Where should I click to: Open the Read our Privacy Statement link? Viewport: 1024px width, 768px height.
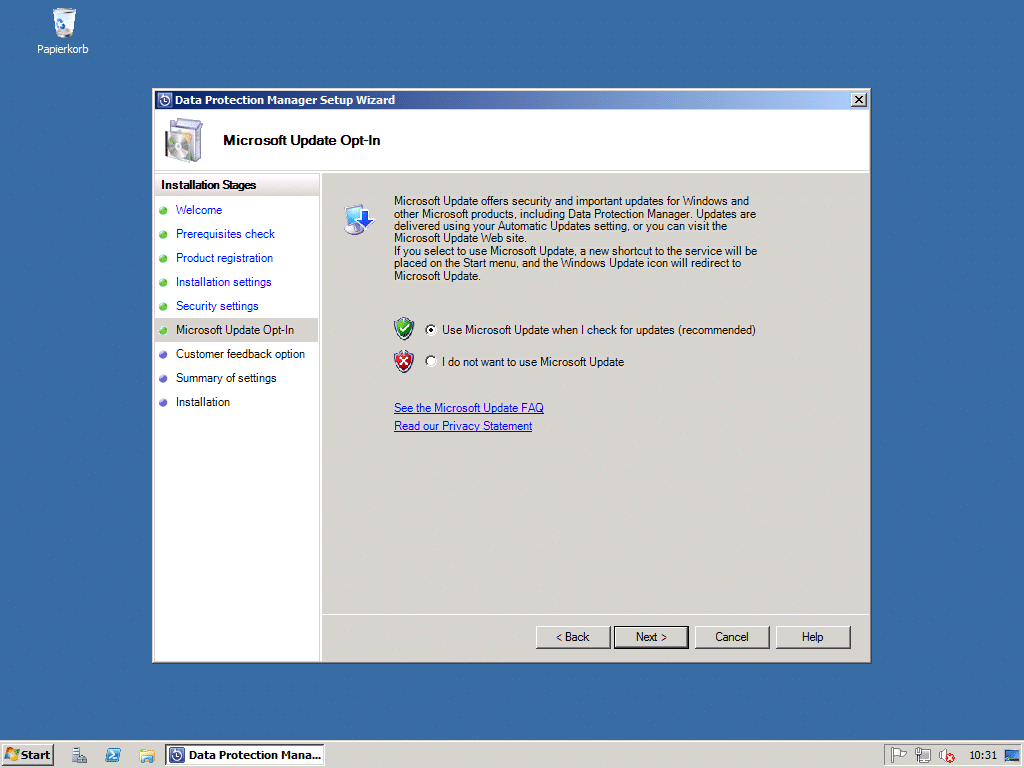463,426
